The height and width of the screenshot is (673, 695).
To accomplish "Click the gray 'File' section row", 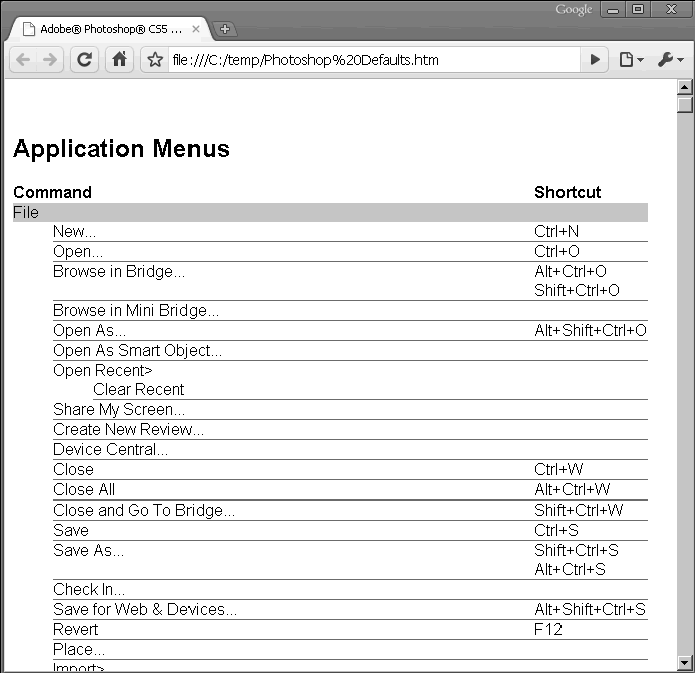I will [330, 212].
